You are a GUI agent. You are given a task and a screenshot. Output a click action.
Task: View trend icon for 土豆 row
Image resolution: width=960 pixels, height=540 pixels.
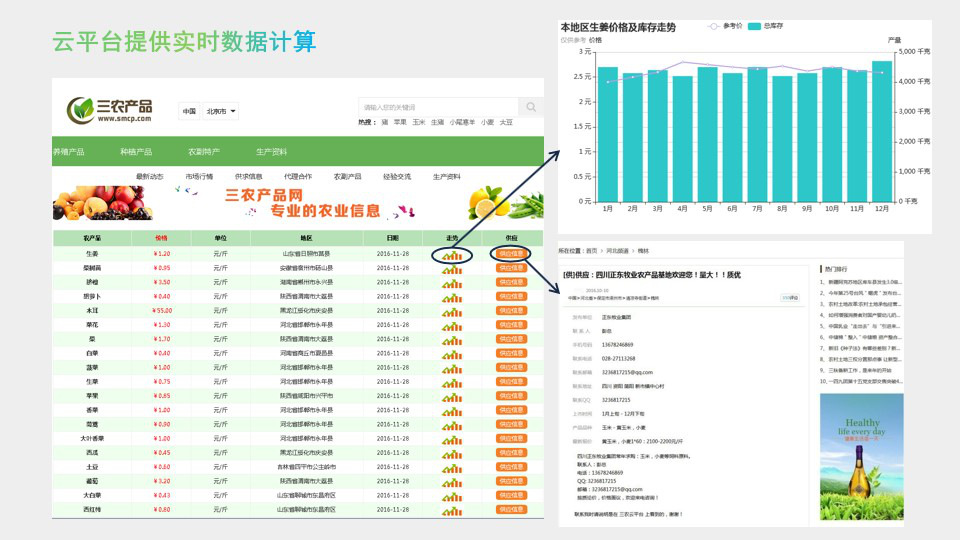[x=452, y=467]
